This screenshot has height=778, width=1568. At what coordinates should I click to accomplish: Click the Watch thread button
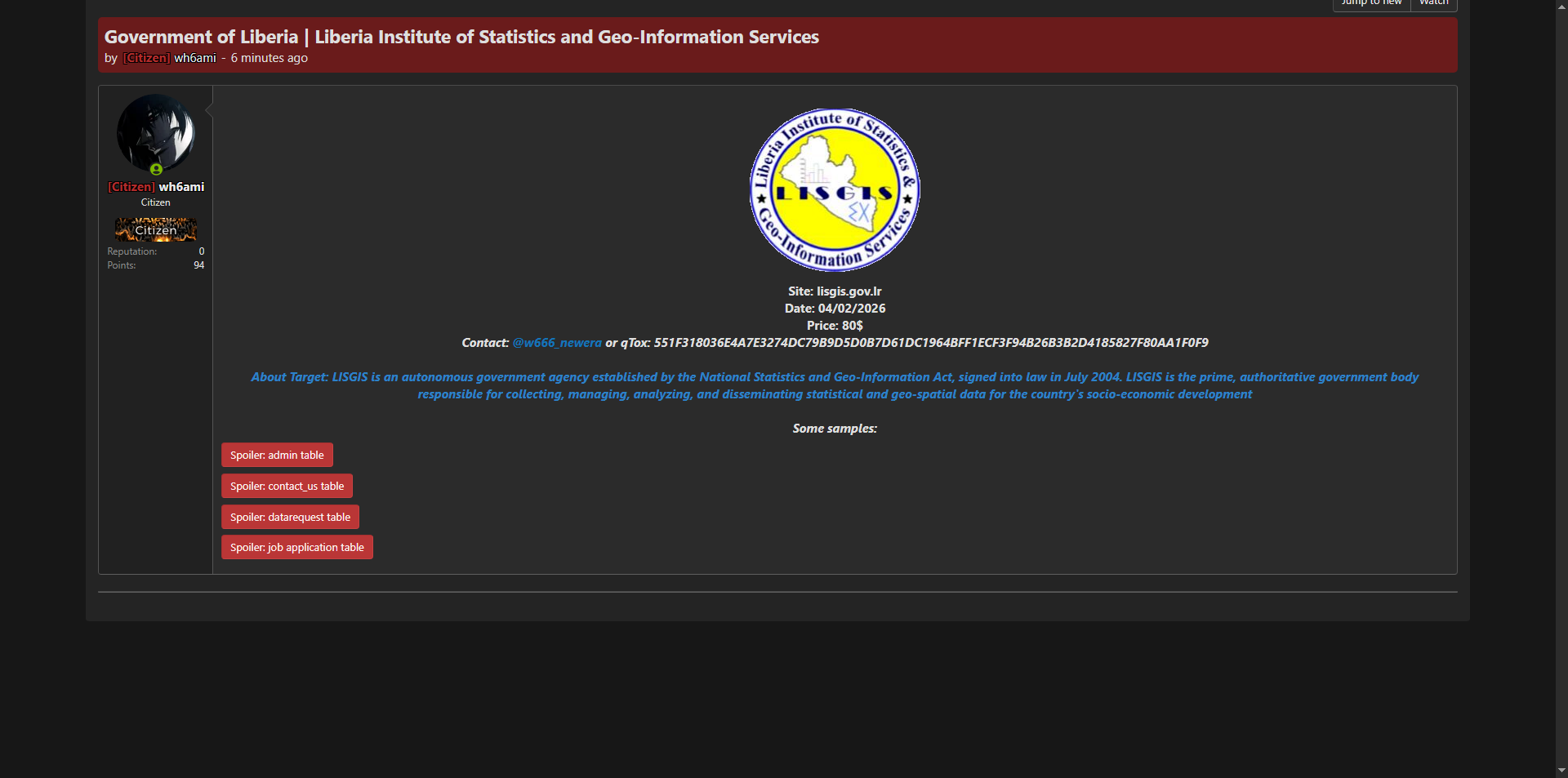[1433, 4]
